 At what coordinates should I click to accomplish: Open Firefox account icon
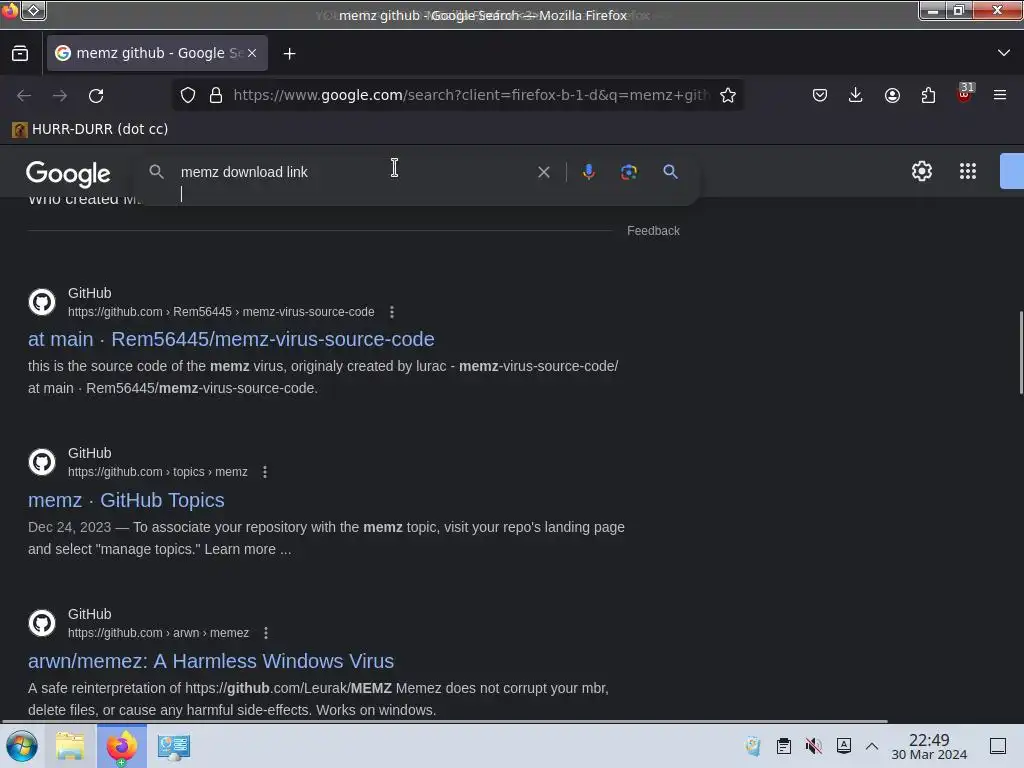[x=892, y=95]
